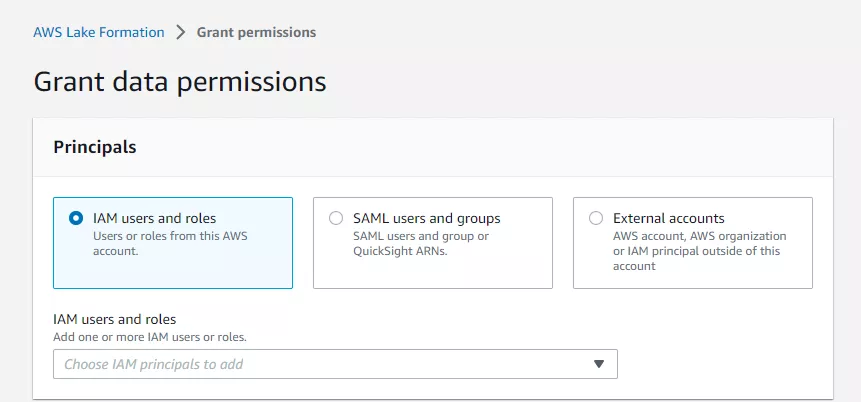The image size is (861, 402).
Task: Click the Grant permissions breadcrumb item
Action: [256, 32]
